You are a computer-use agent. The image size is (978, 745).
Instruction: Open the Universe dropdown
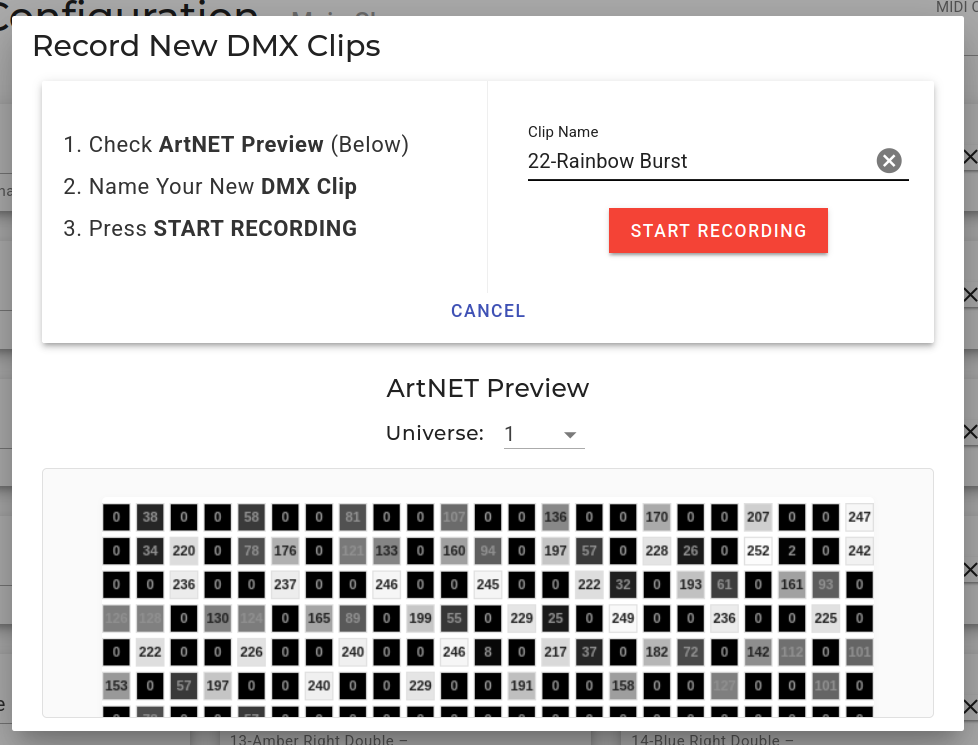click(544, 434)
